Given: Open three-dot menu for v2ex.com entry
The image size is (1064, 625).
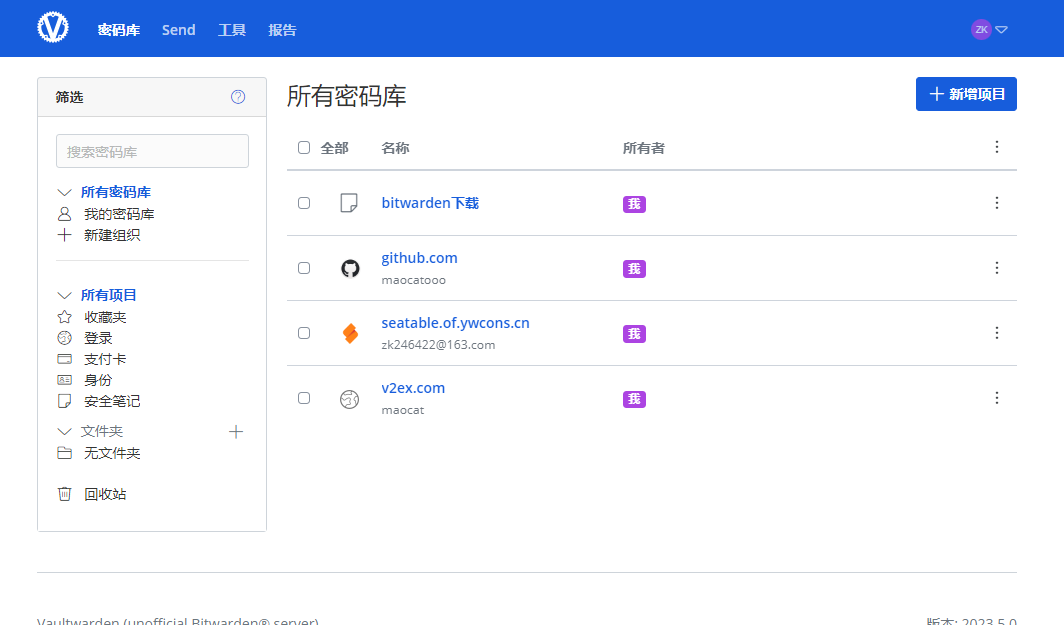Looking at the screenshot, I should click(x=996, y=398).
